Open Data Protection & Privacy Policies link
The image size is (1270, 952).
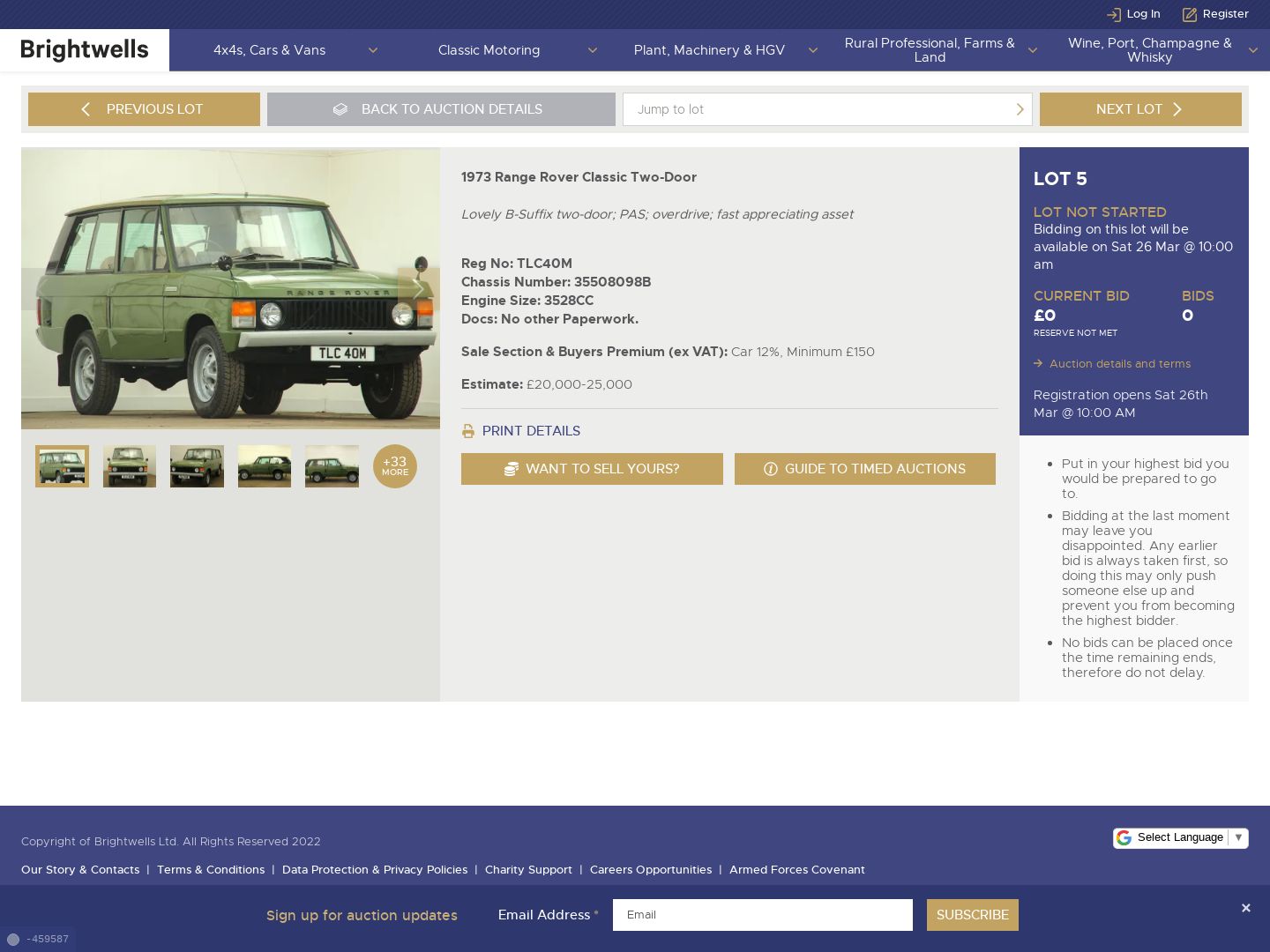pyautogui.click(x=375, y=870)
